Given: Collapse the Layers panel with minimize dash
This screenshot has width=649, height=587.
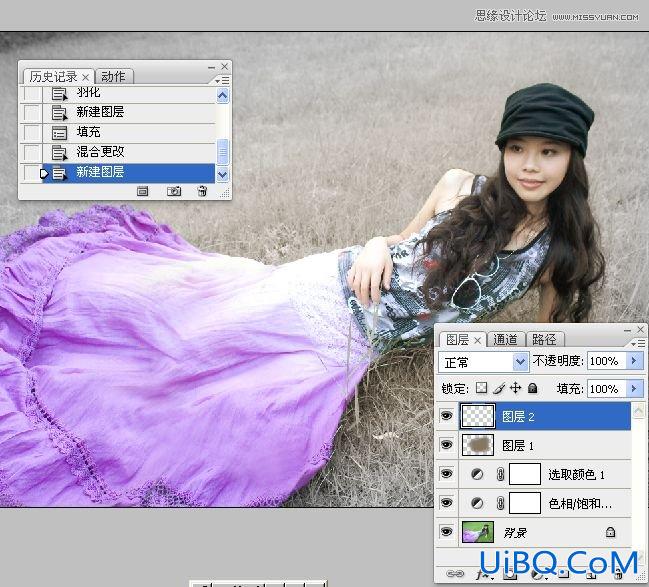Looking at the screenshot, I should [627, 330].
